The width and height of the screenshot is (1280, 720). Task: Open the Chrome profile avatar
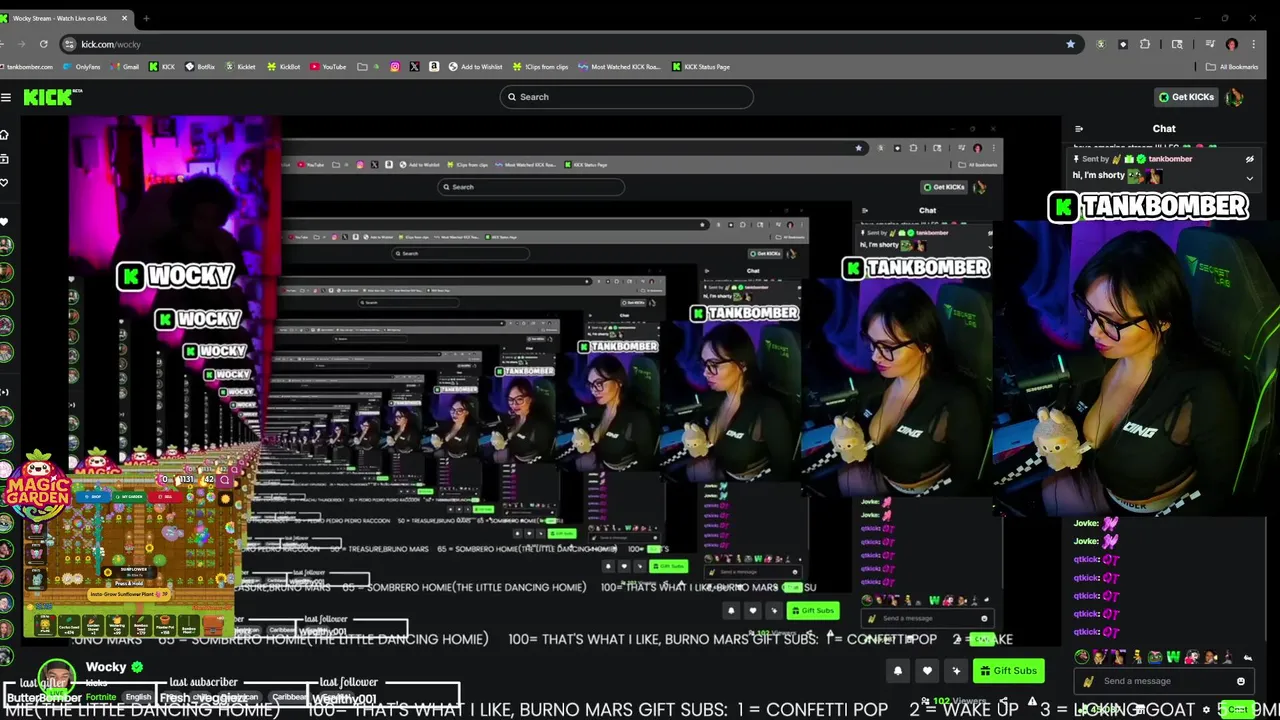click(1231, 44)
